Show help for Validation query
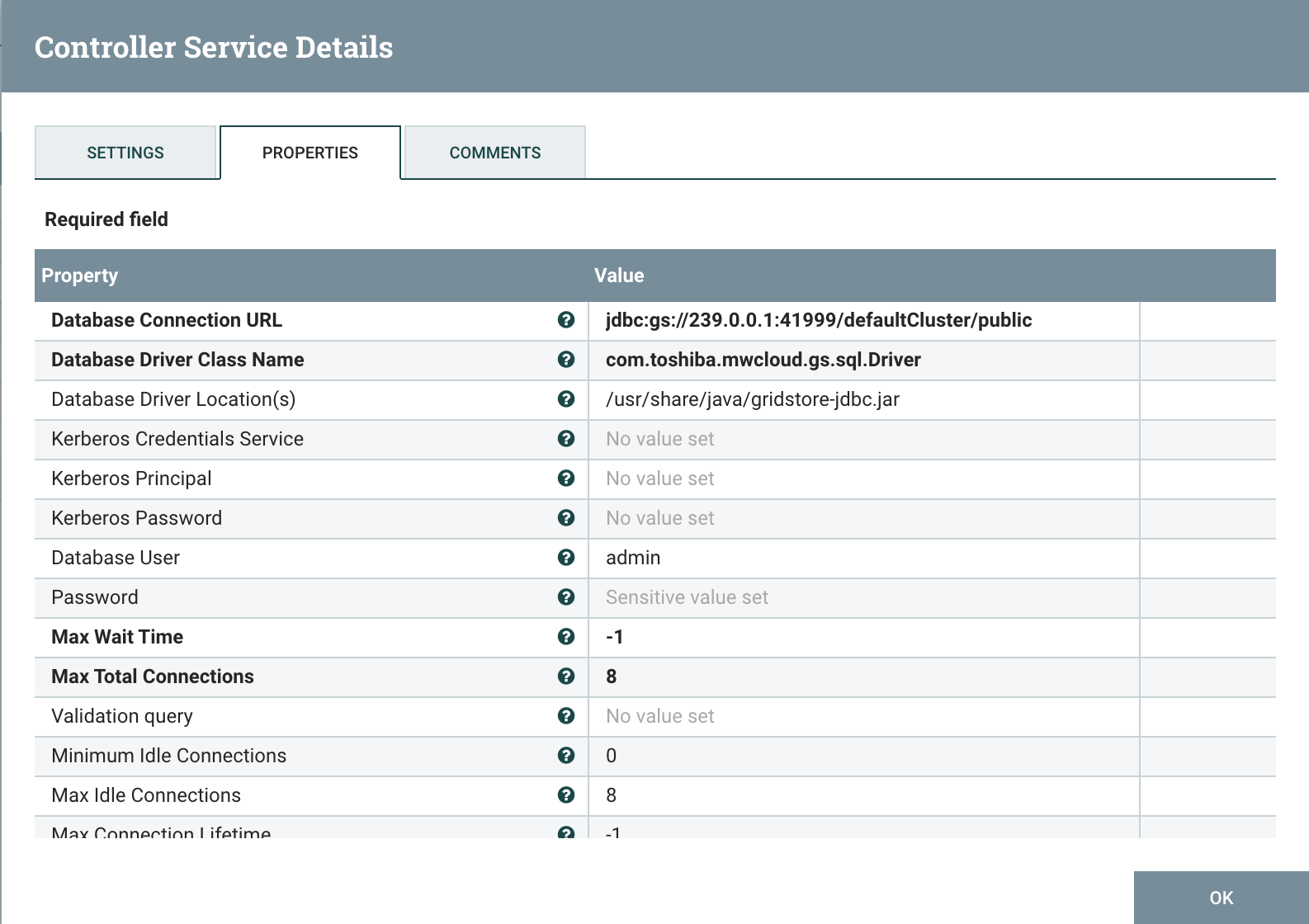The height and width of the screenshot is (924, 1309). click(x=566, y=716)
